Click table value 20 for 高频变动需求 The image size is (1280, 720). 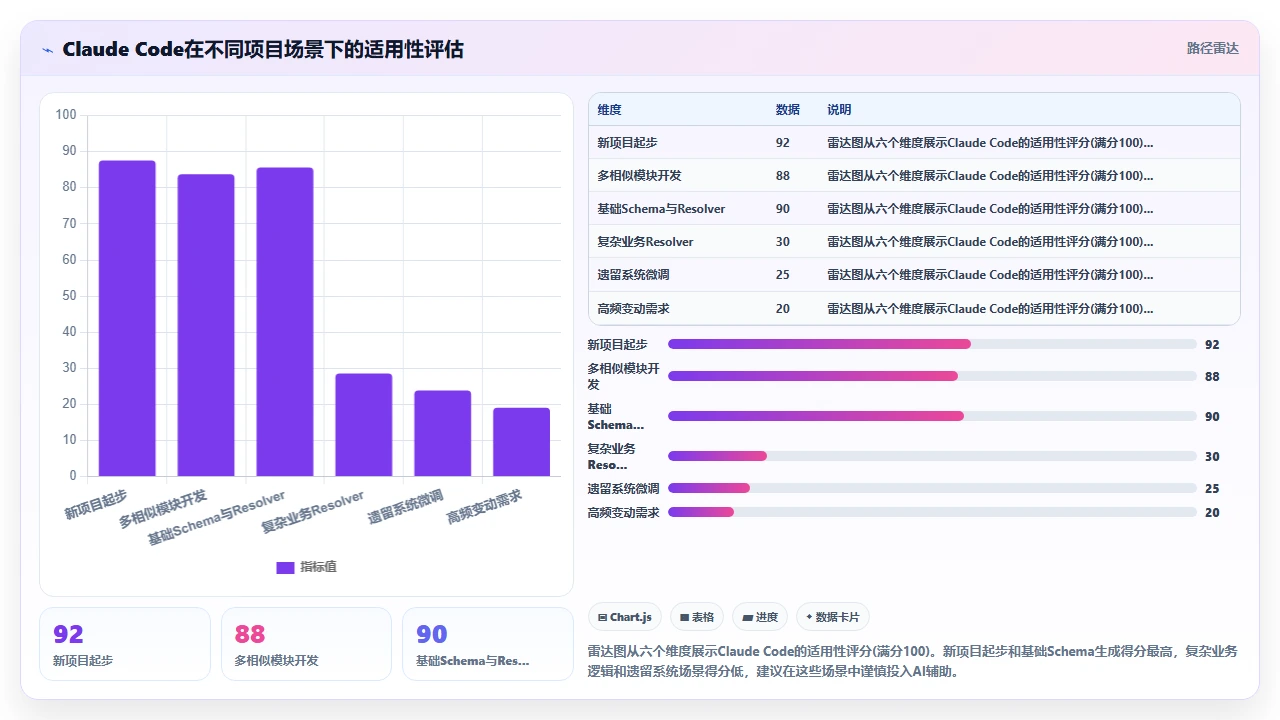point(782,309)
